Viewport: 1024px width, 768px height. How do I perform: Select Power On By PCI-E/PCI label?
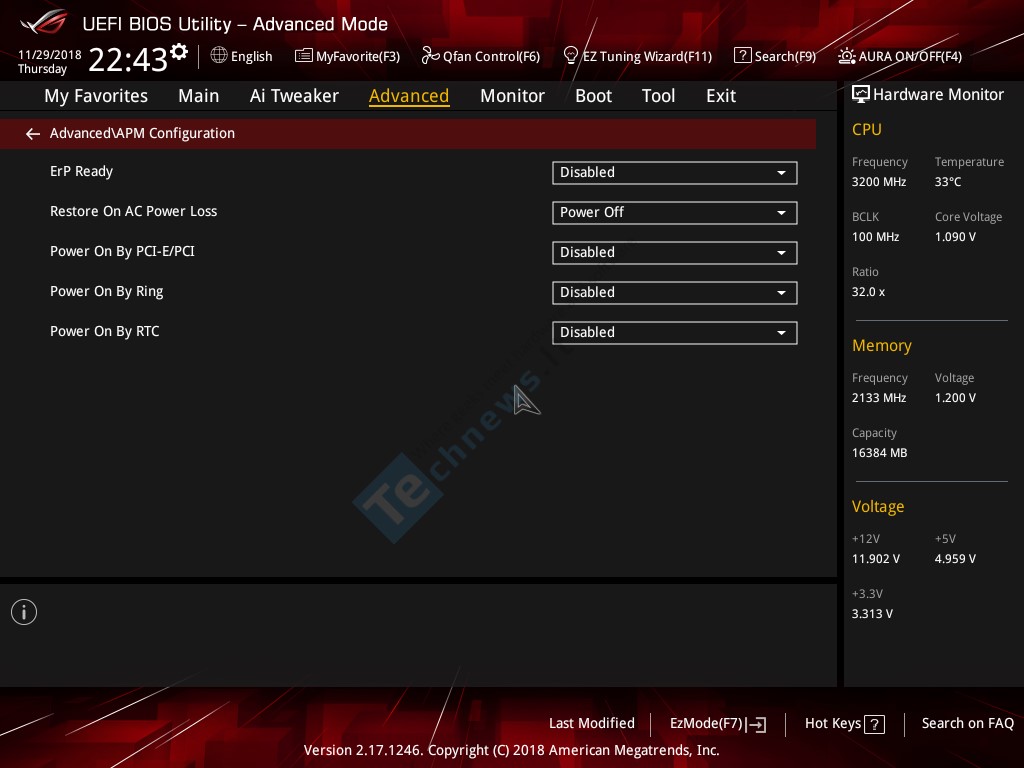pyautogui.click(x=122, y=251)
